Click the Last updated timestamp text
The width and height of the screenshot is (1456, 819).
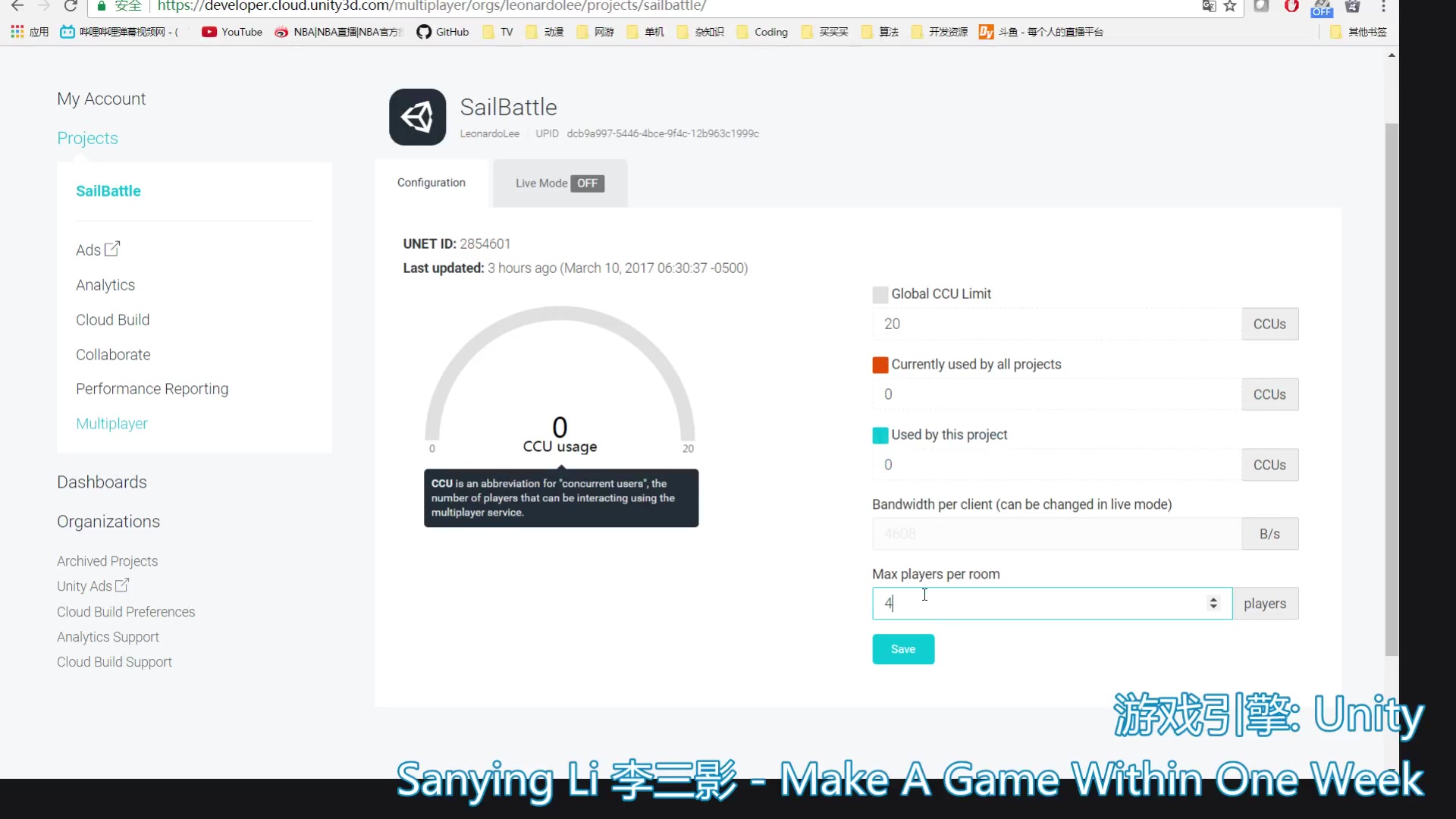pos(617,268)
